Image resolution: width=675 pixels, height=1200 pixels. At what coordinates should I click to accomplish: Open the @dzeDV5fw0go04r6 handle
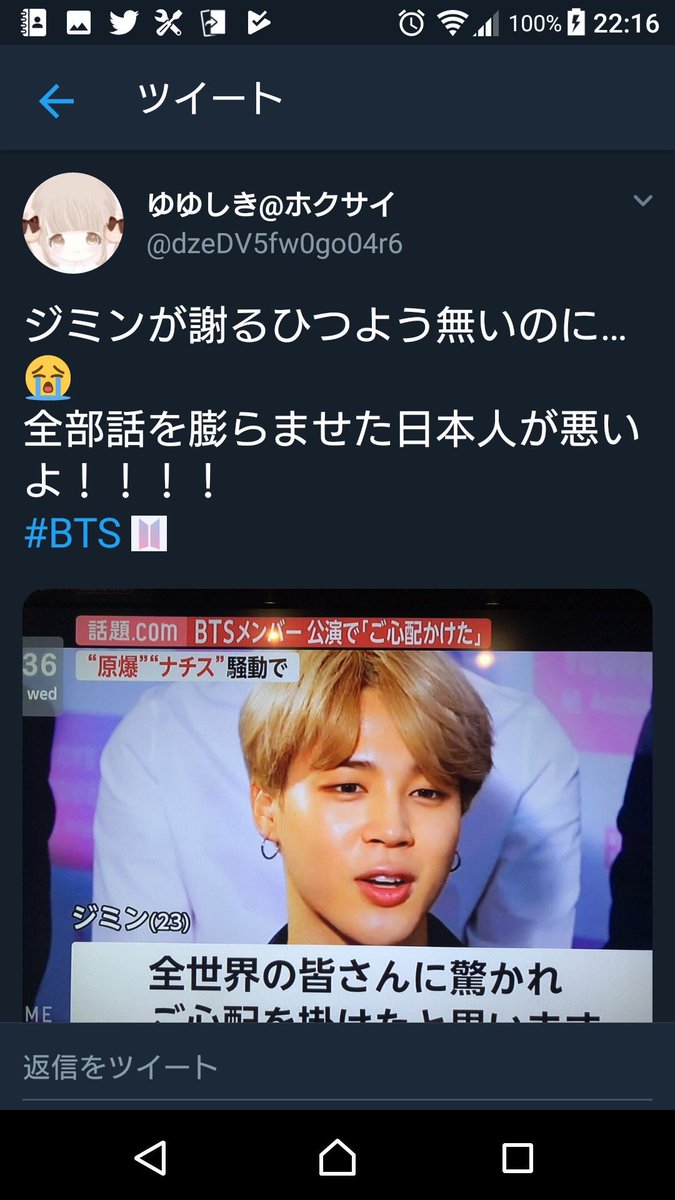[275, 244]
